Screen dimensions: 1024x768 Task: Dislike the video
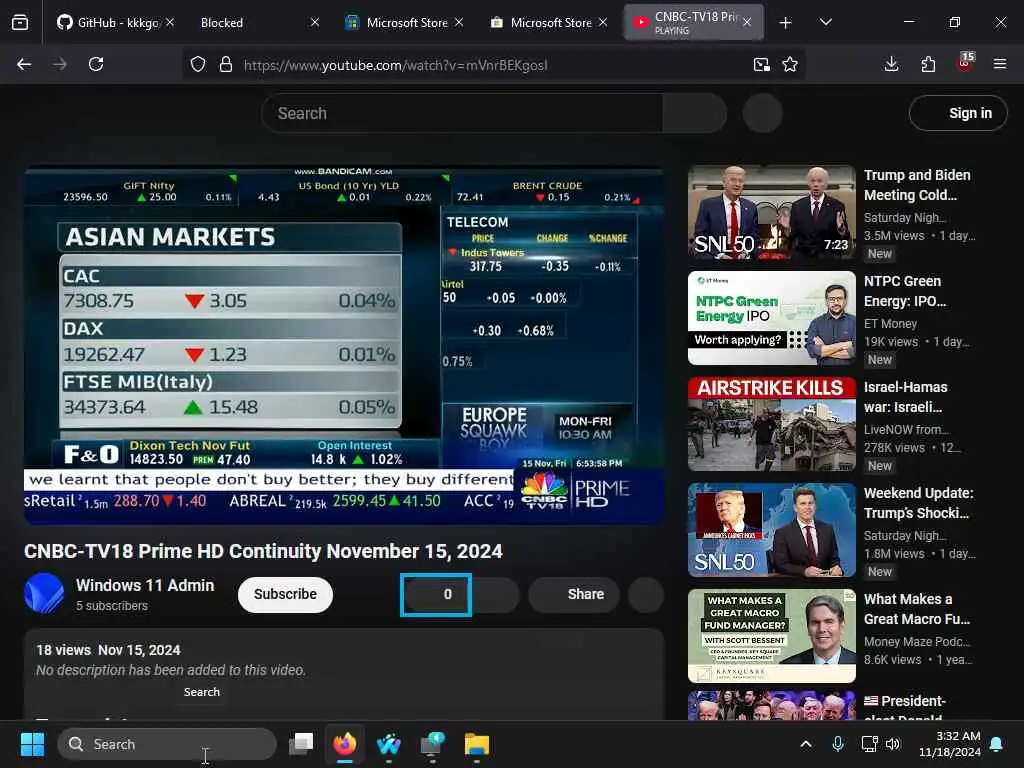pyautogui.click(x=496, y=594)
